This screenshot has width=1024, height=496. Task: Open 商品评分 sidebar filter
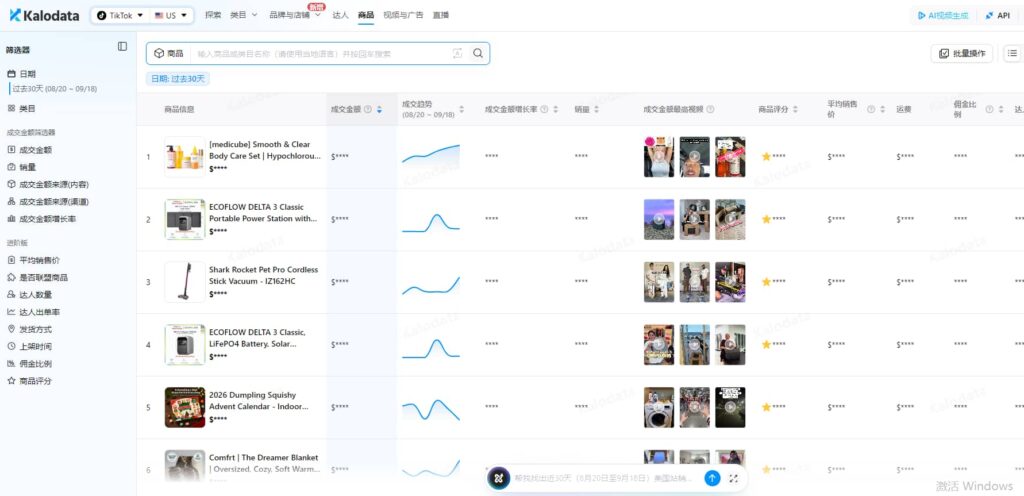[29, 381]
